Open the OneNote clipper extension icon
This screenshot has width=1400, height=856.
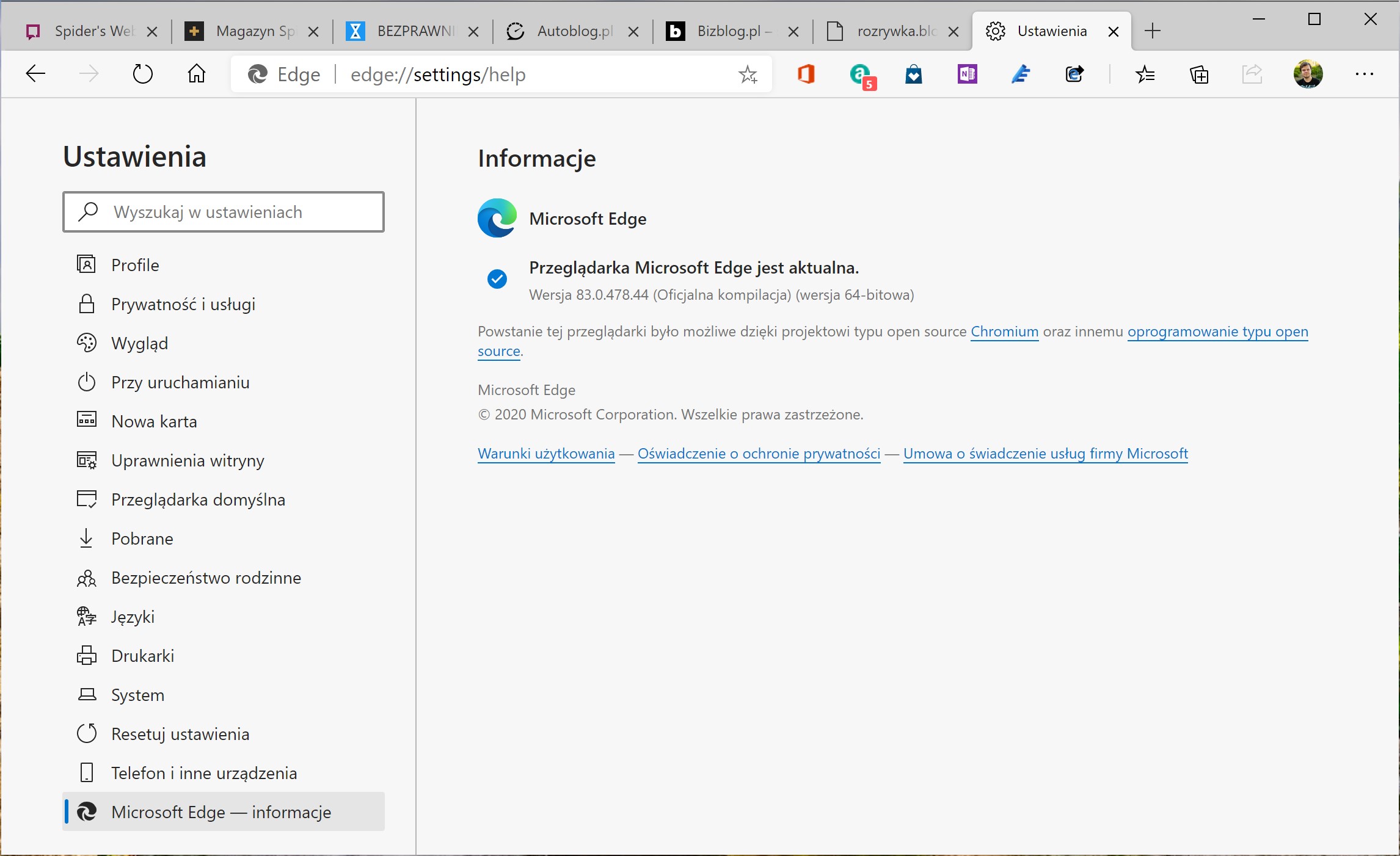(x=967, y=74)
